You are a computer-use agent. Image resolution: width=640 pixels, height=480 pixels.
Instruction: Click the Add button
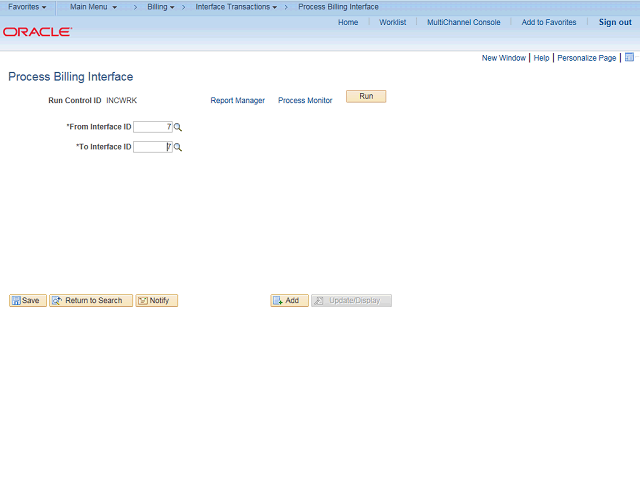click(289, 300)
